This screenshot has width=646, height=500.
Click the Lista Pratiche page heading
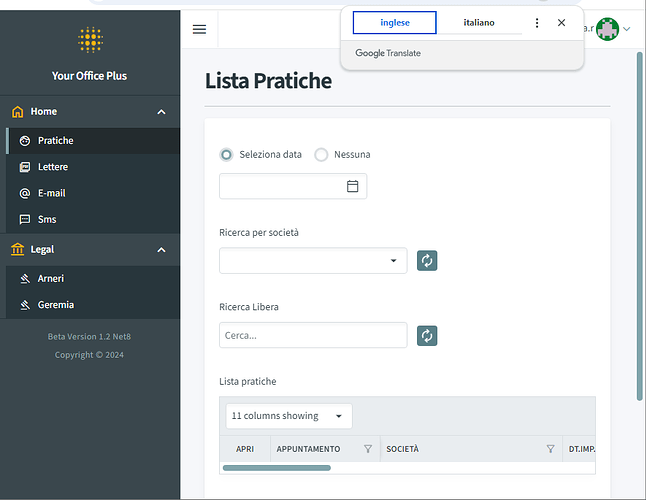pyautogui.click(x=268, y=81)
